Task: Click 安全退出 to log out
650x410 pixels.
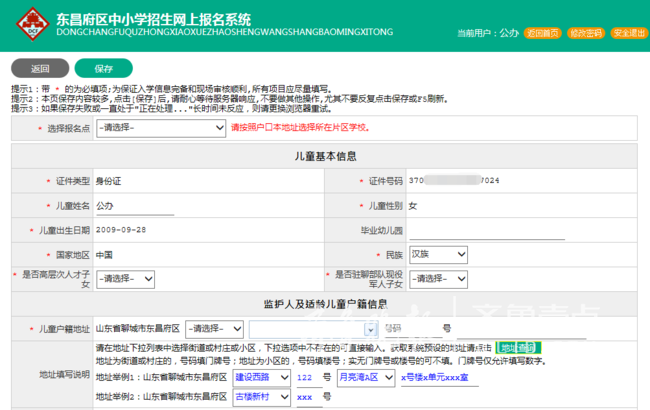Action: point(629,33)
